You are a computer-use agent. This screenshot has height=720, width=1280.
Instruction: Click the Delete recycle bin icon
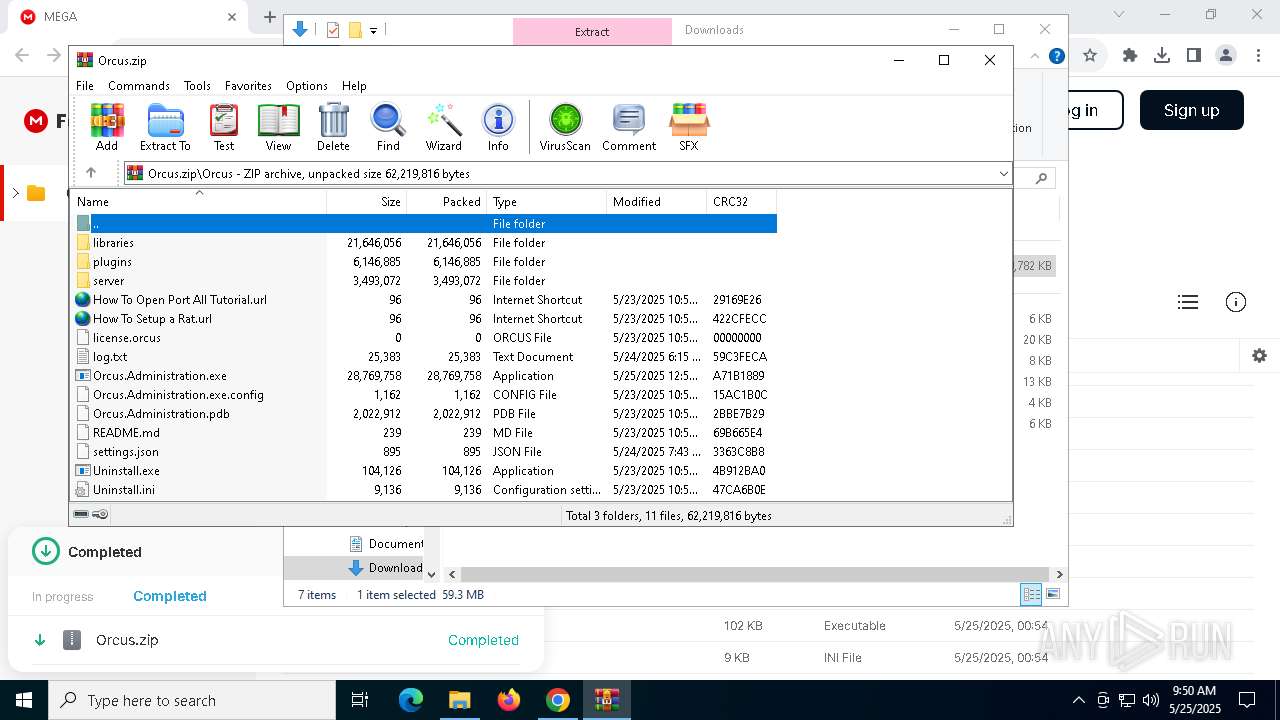333,127
